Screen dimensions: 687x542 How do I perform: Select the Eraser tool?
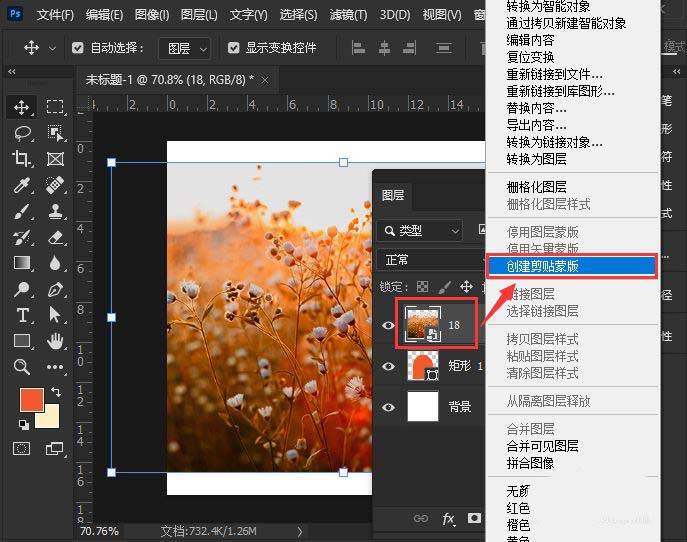point(55,237)
